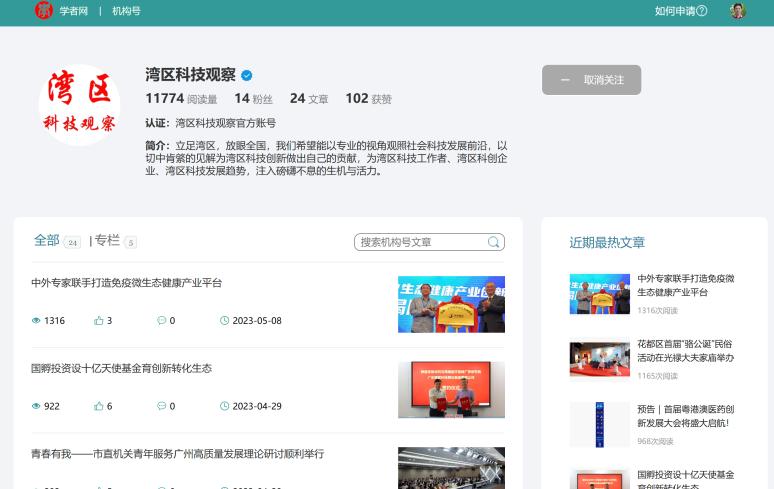Click the 102 获赞 statistic
This screenshot has width=774, height=489.
coord(368,99)
